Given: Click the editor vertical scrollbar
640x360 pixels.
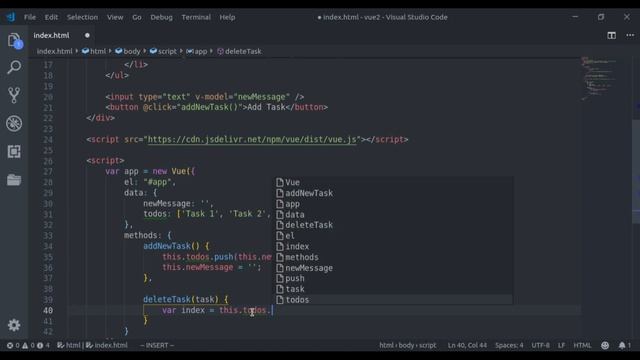Looking at the screenshot, I should point(636,171).
